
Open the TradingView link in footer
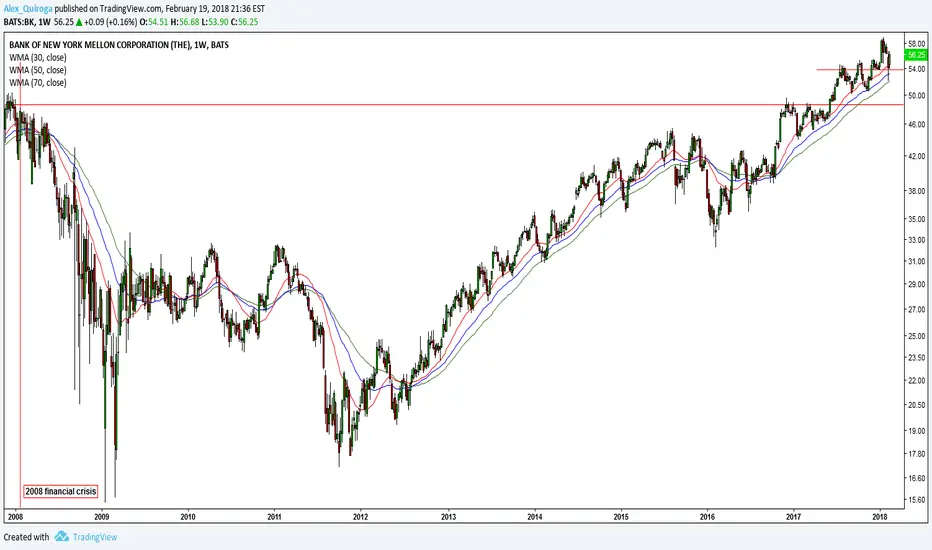click(x=95, y=537)
